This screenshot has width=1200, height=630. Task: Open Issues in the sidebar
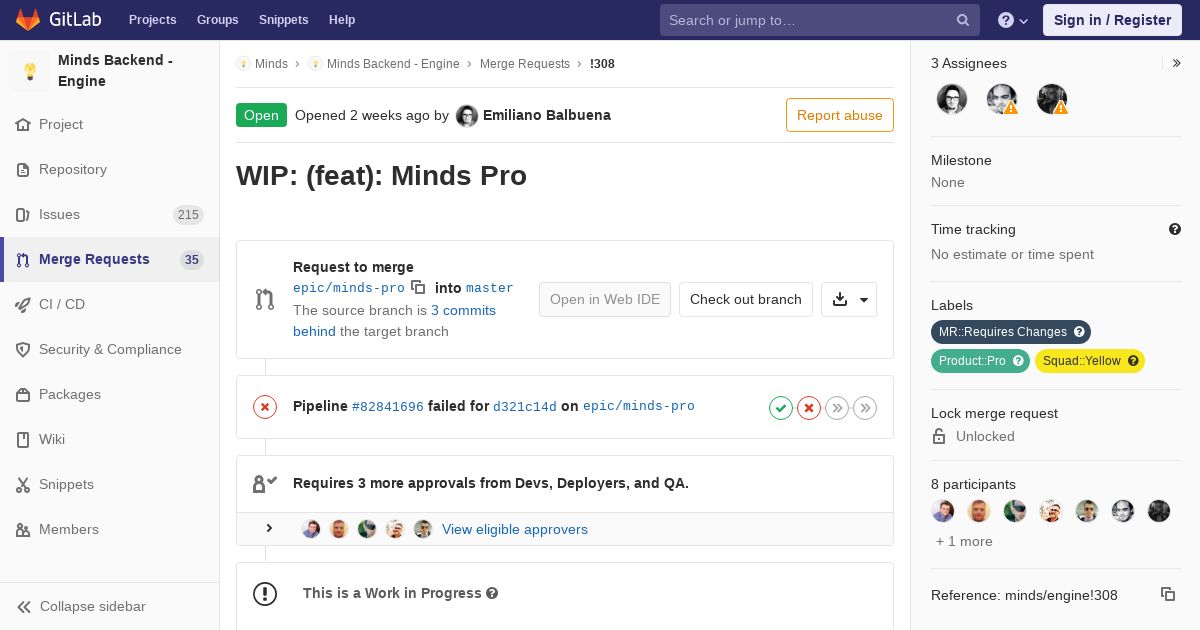110,214
